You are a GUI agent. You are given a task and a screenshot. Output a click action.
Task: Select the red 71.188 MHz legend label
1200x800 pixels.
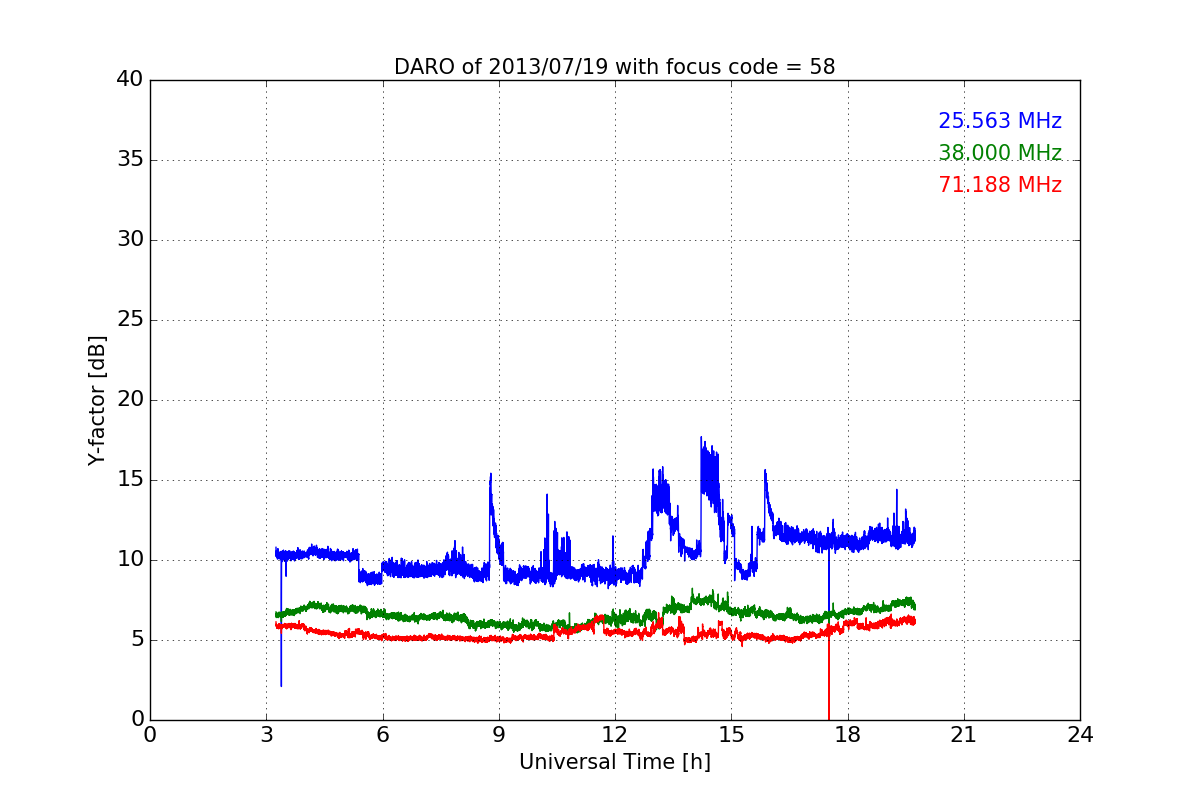tap(1000, 185)
